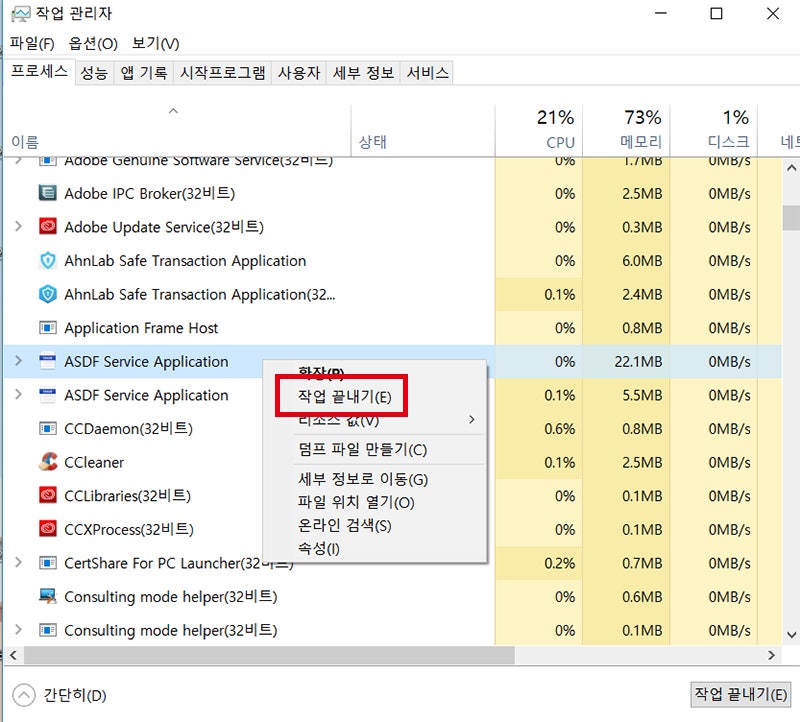Click the horizontal scrollbar left arrow
This screenshot has width=800, height=722.
pyautogui.click(x=13, y=655)
